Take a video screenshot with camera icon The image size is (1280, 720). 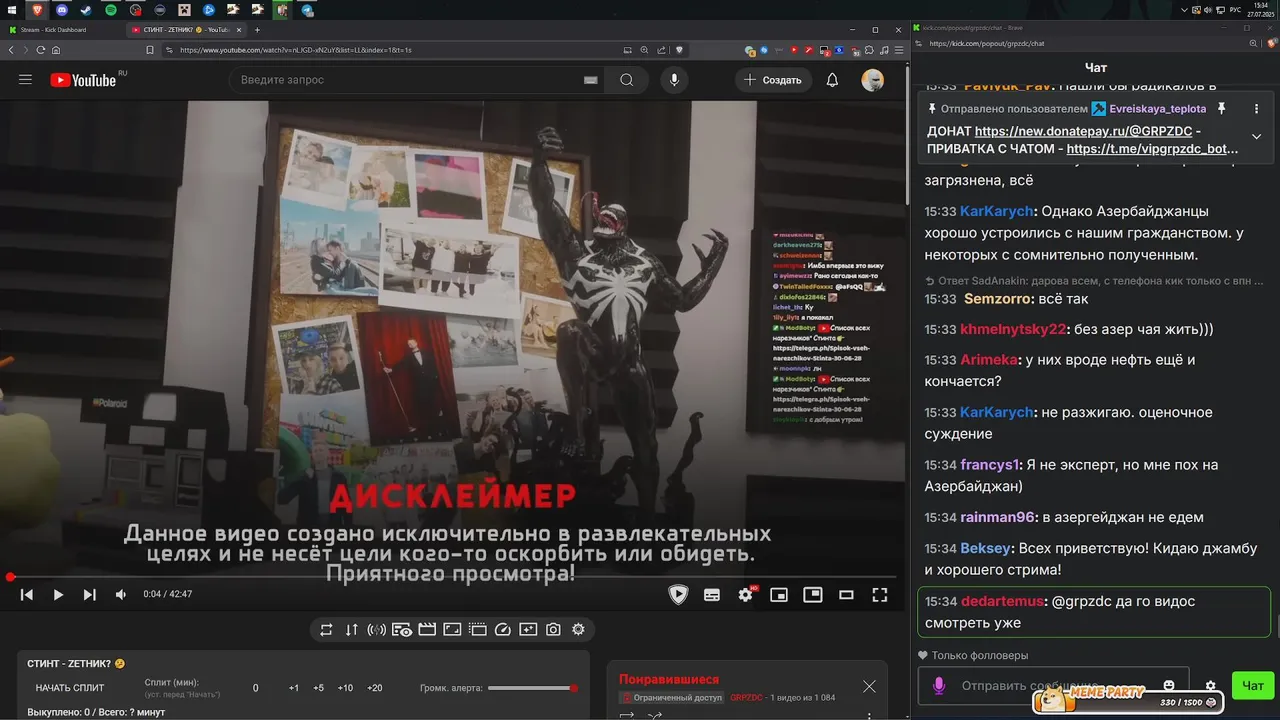pos(553,629)
